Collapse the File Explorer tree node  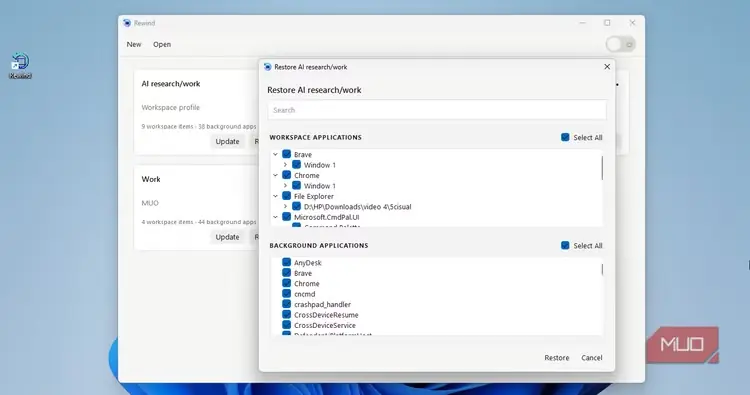coord(276,196)
